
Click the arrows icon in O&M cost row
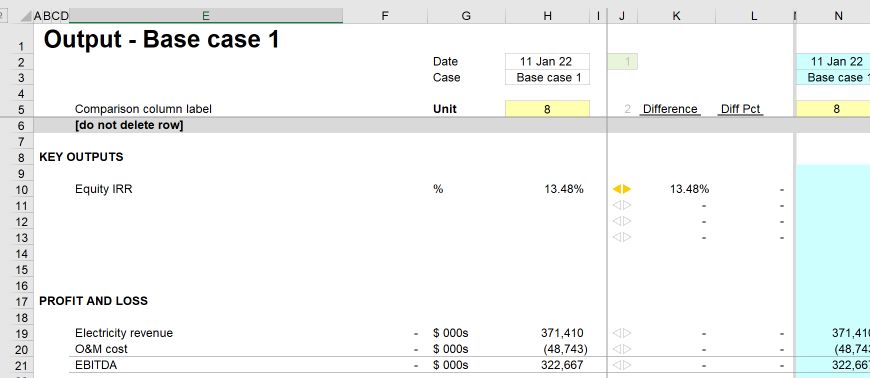(622, 349)
